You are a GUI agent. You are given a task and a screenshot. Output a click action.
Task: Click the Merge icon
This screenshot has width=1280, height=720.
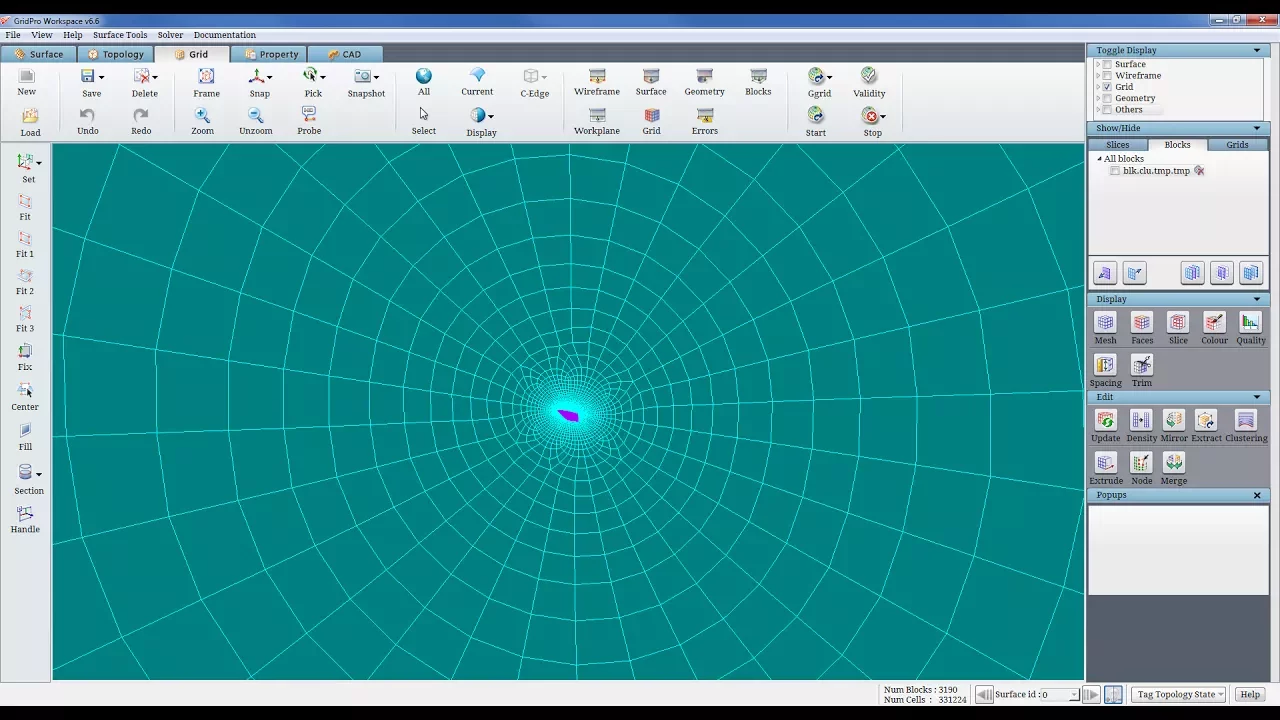[x=1174, y=462]
